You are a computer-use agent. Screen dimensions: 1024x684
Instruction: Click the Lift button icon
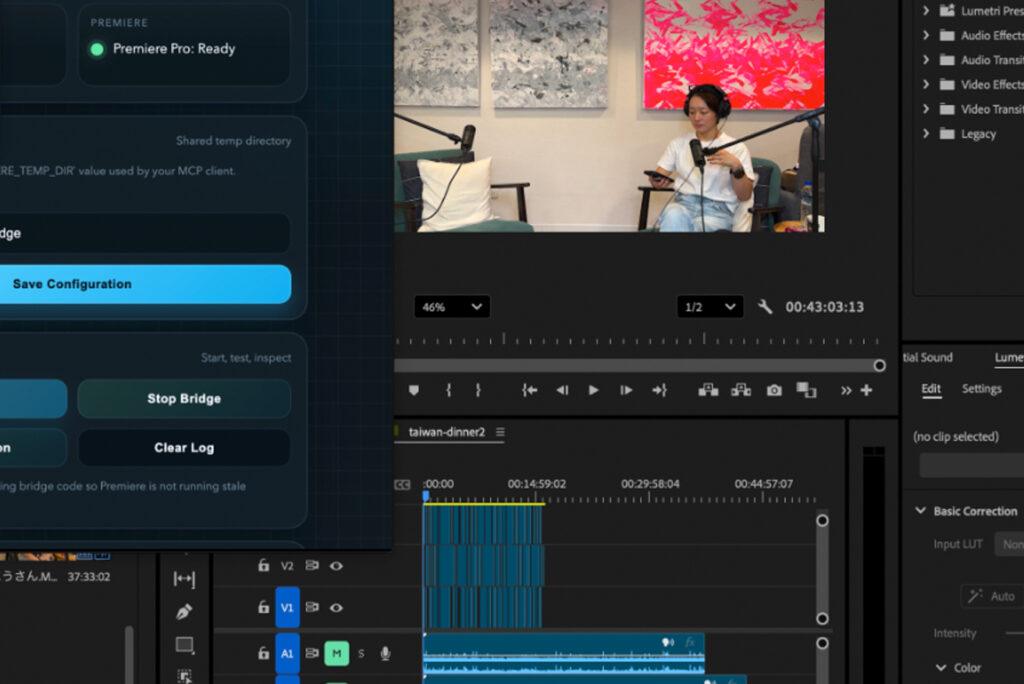click(708, 391)
